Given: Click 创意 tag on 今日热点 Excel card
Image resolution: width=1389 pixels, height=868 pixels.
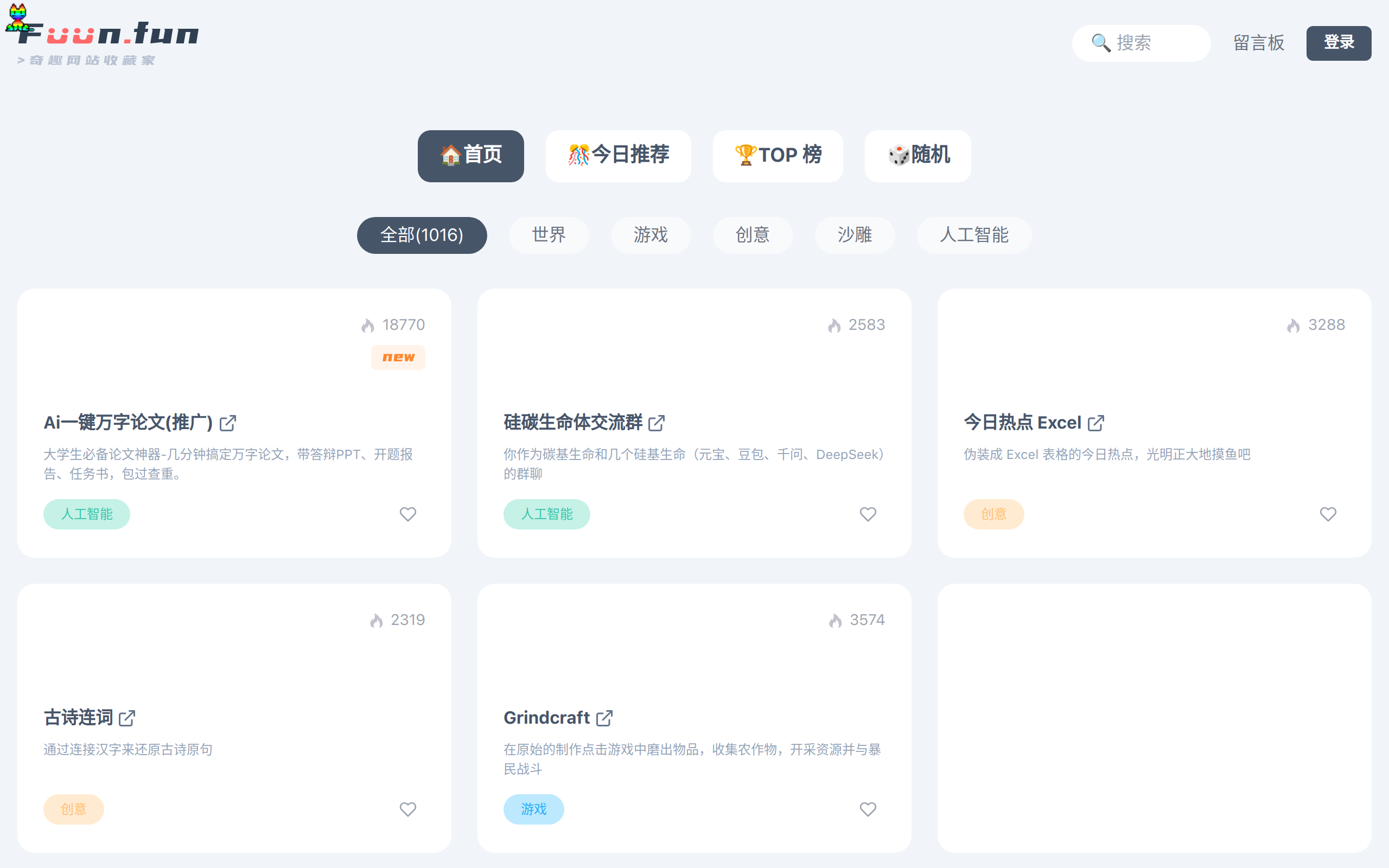Looking at the screenshot, I should point(993,514).
